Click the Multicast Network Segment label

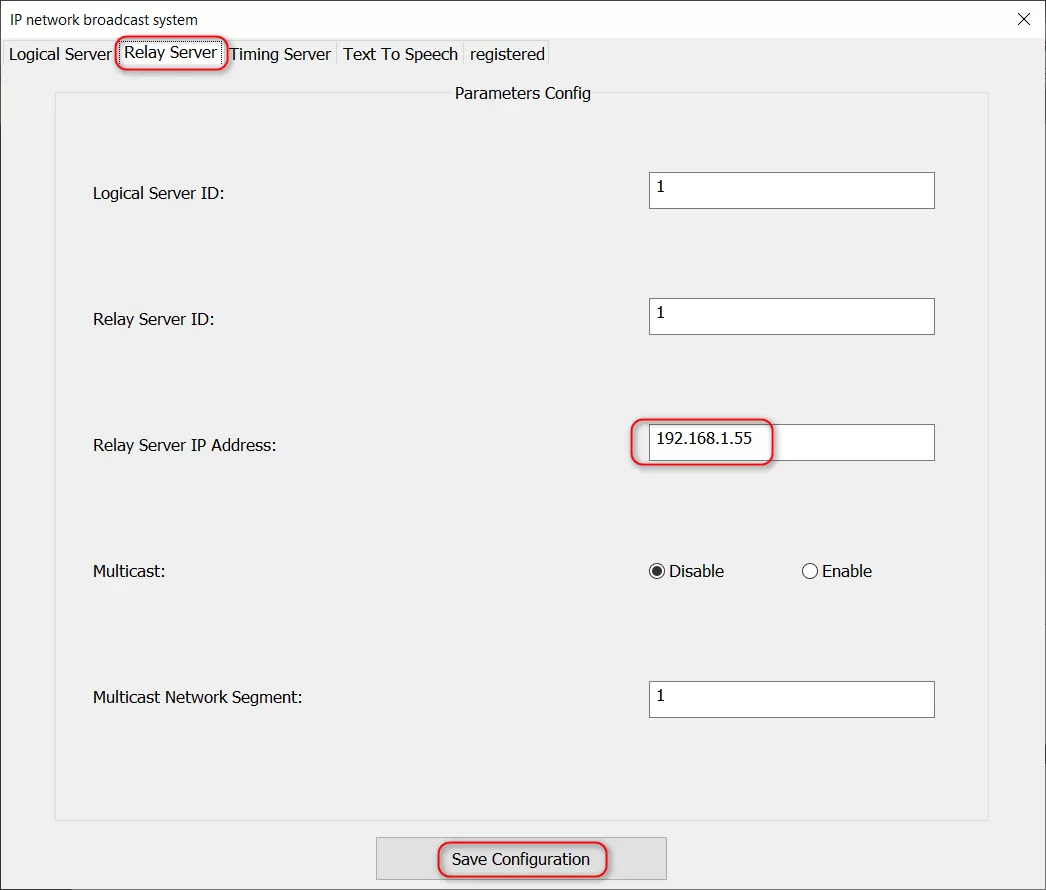[197, 697]
